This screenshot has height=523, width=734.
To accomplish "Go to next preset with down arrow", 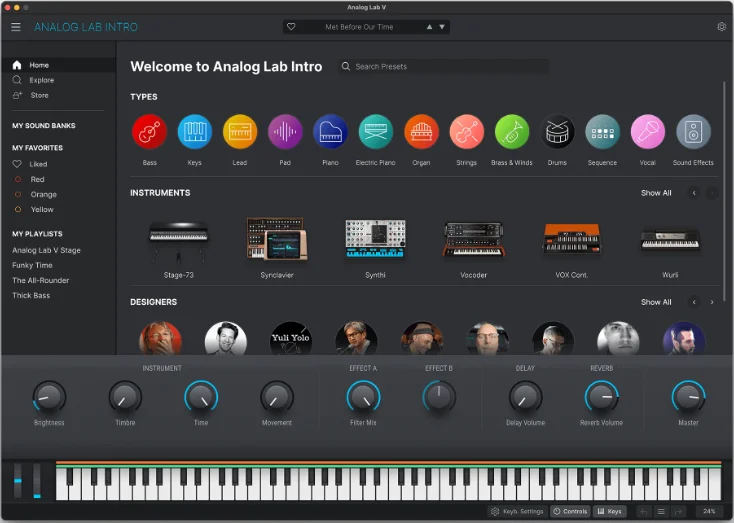I will coord(442,27).
